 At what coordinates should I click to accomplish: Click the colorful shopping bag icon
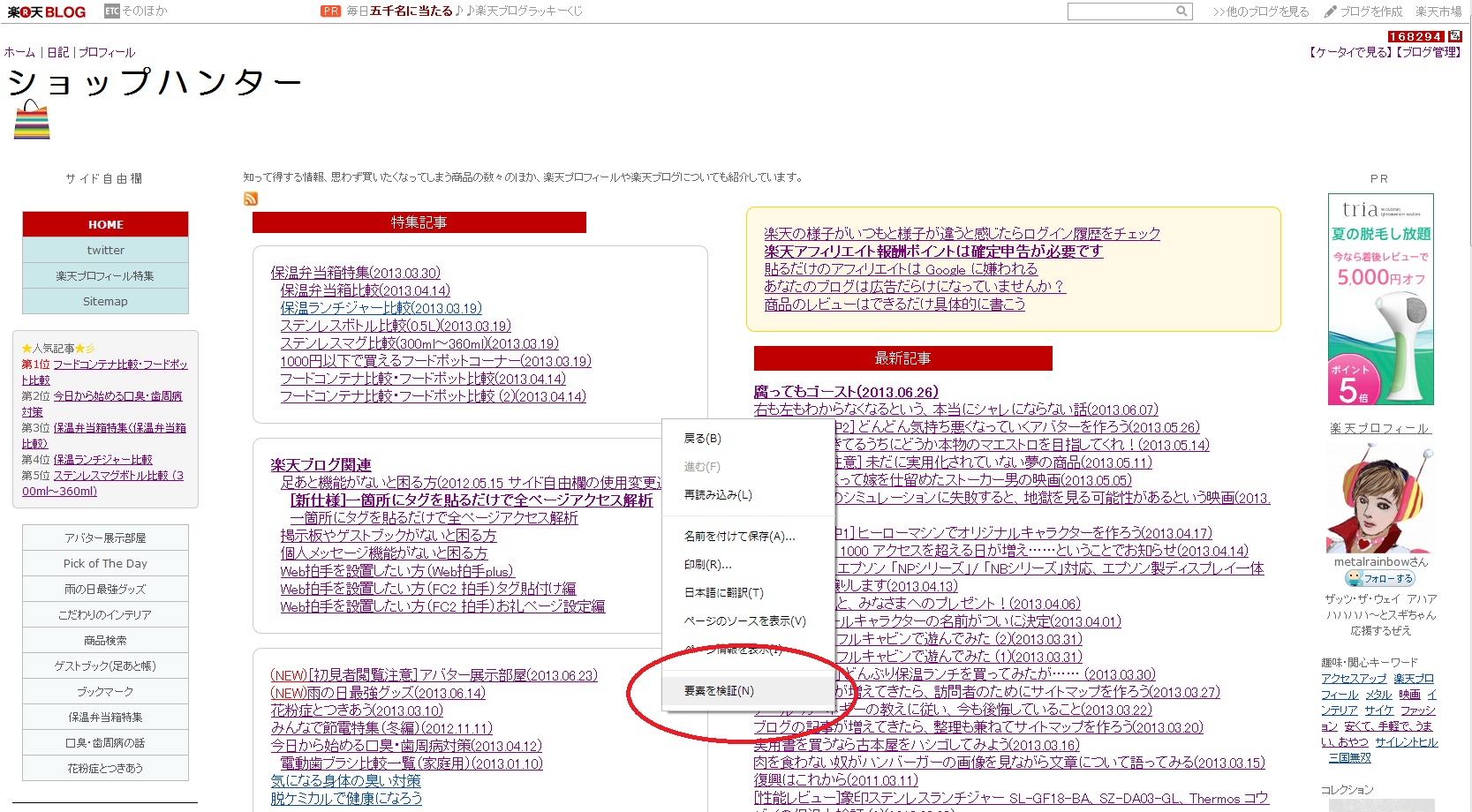(x=32, y=120)
